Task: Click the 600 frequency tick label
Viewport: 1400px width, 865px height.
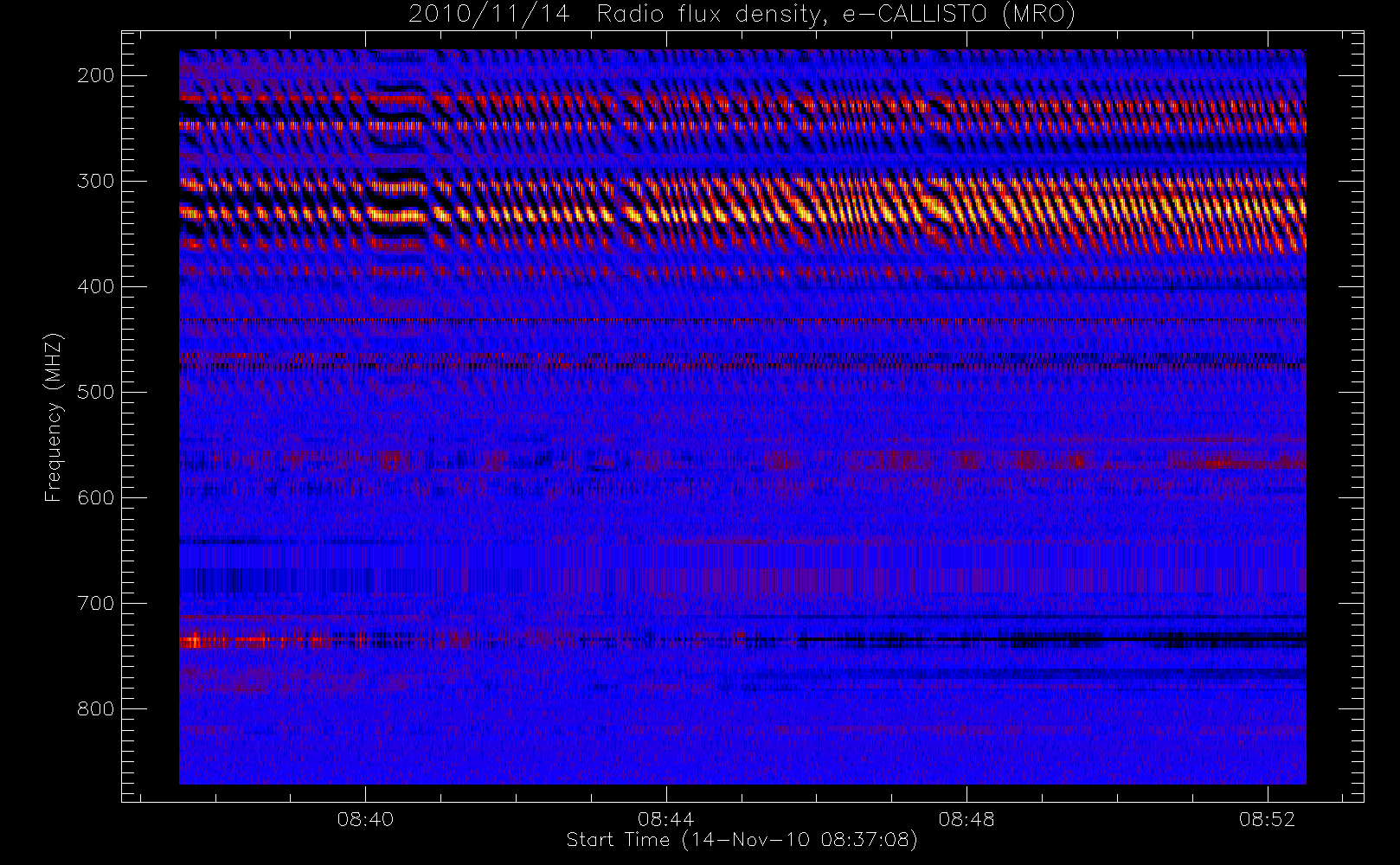Action: tap(95, 497)
